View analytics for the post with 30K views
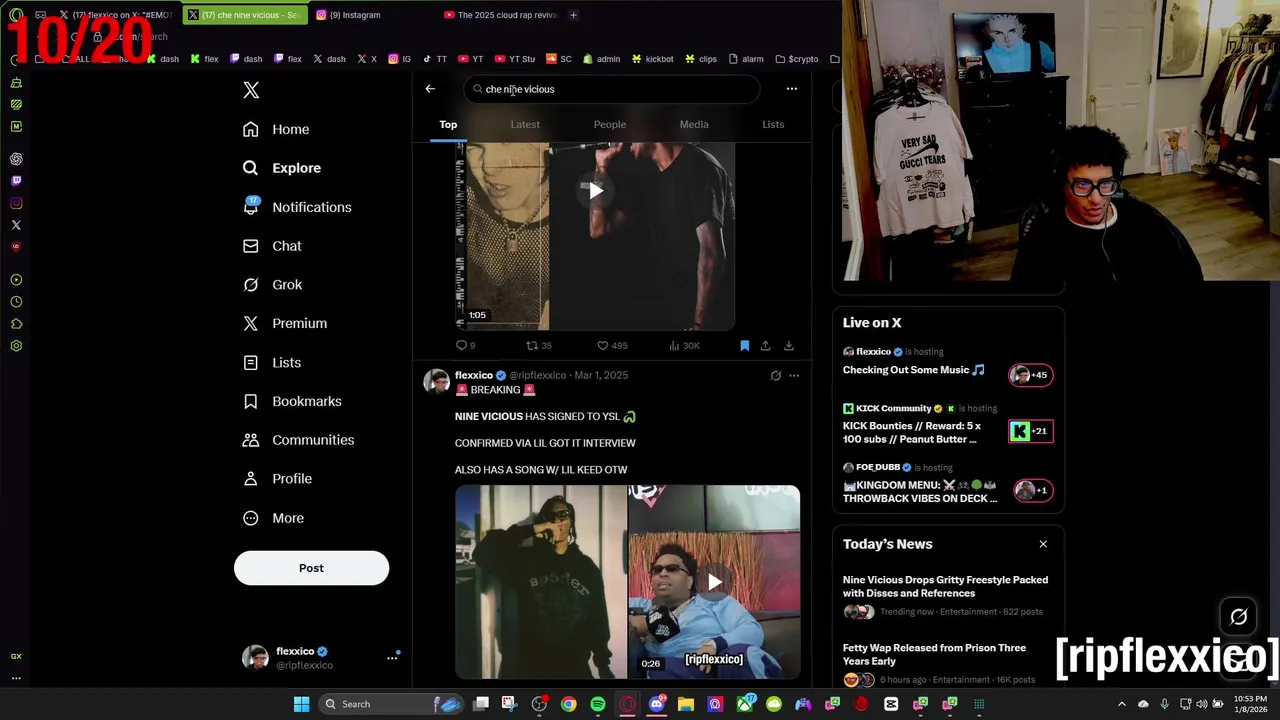This screenshot has height=720, width=1280. [x=684, y=345]
